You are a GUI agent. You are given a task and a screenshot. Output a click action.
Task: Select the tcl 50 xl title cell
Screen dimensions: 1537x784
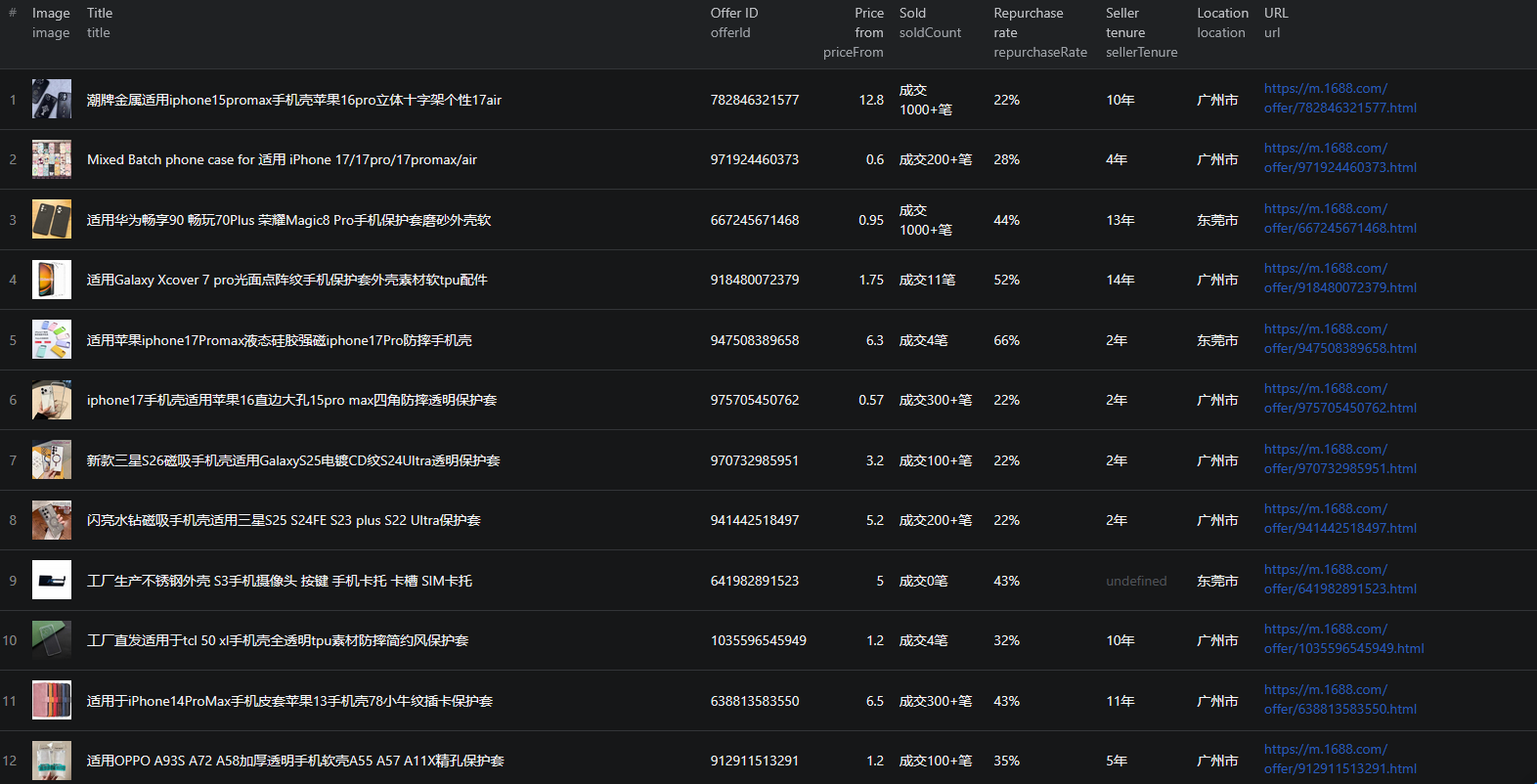pos(278,640)
